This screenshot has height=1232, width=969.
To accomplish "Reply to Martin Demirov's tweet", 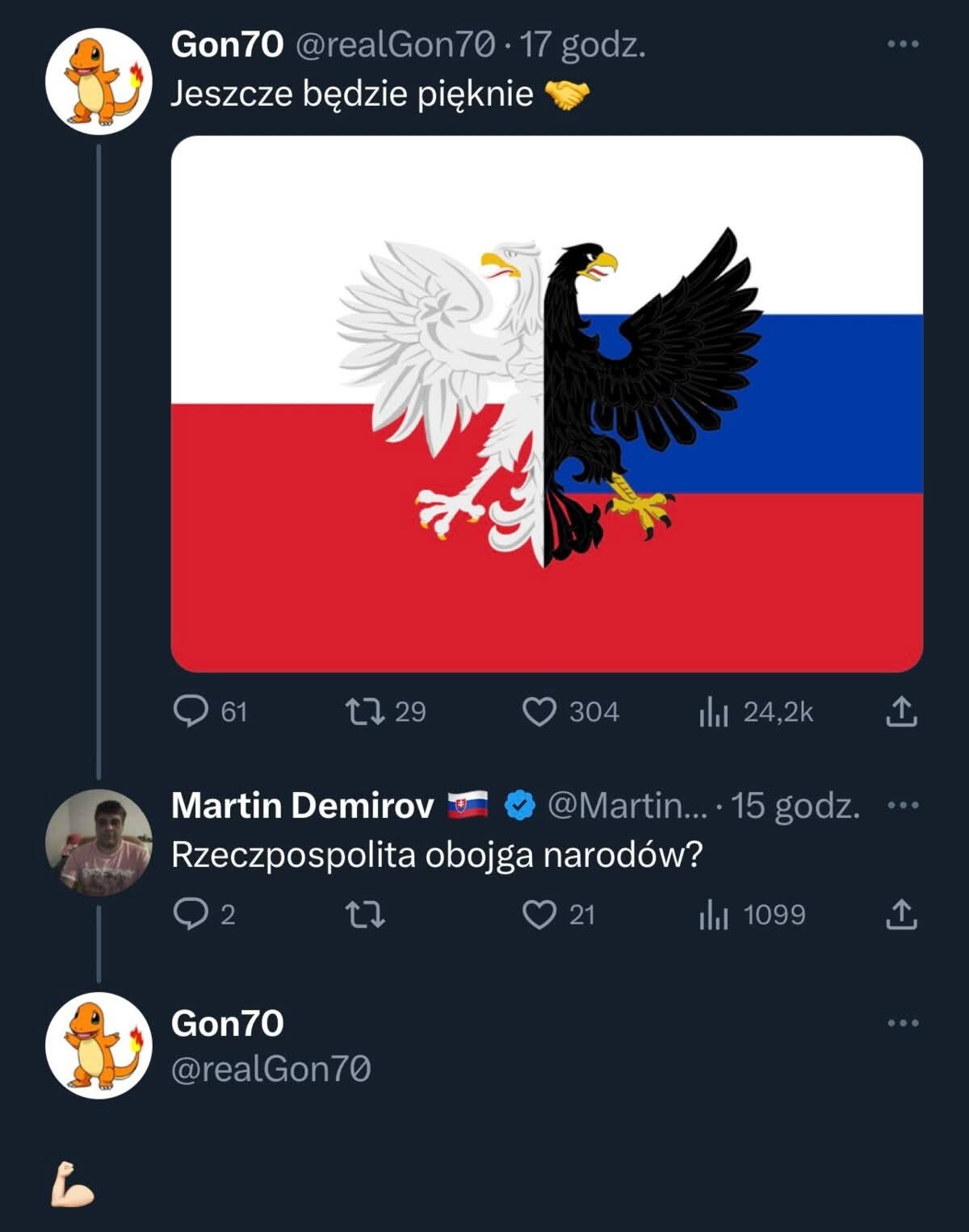I will pyautogui.click(x=191, y=914).
